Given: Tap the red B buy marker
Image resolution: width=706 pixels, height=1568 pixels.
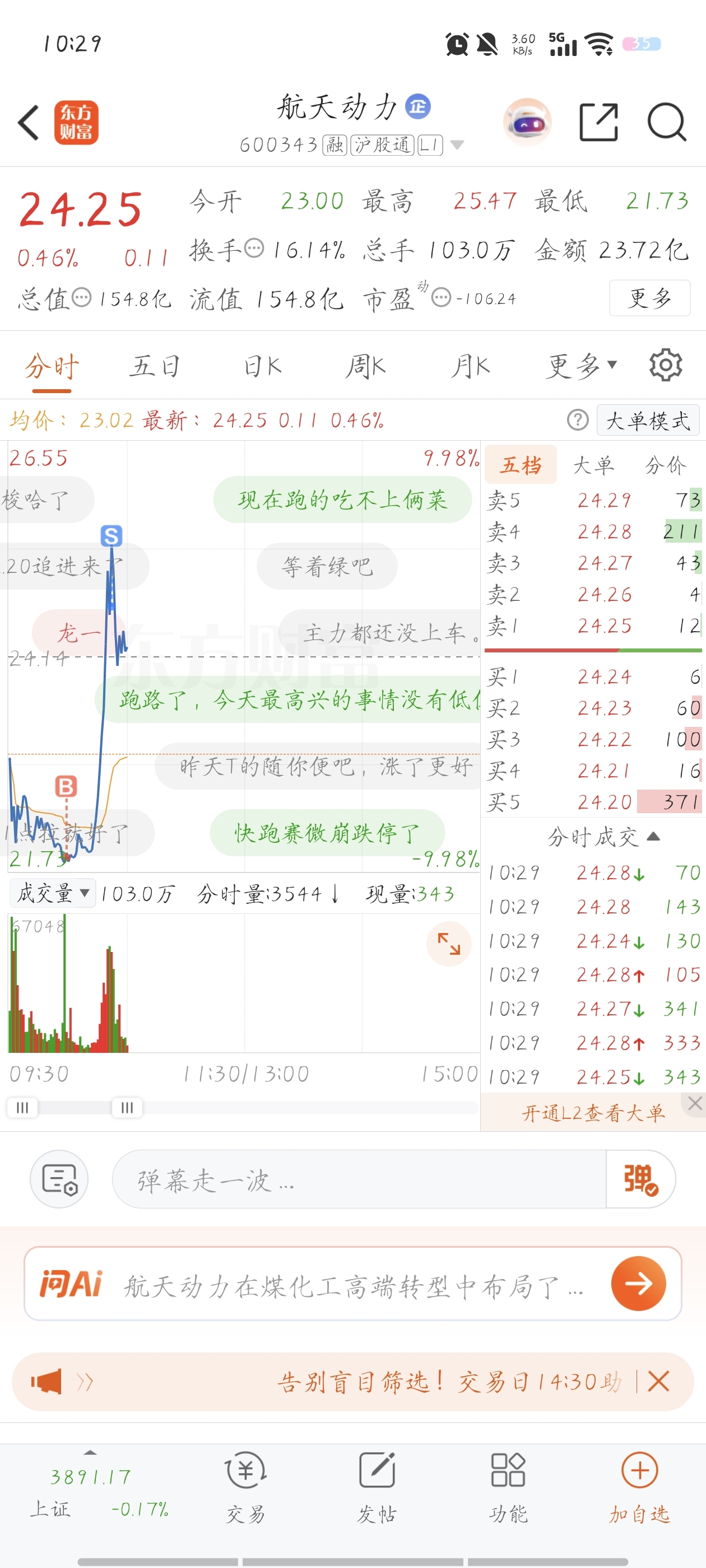Looking at the screenshot, I should click(66, 786).
